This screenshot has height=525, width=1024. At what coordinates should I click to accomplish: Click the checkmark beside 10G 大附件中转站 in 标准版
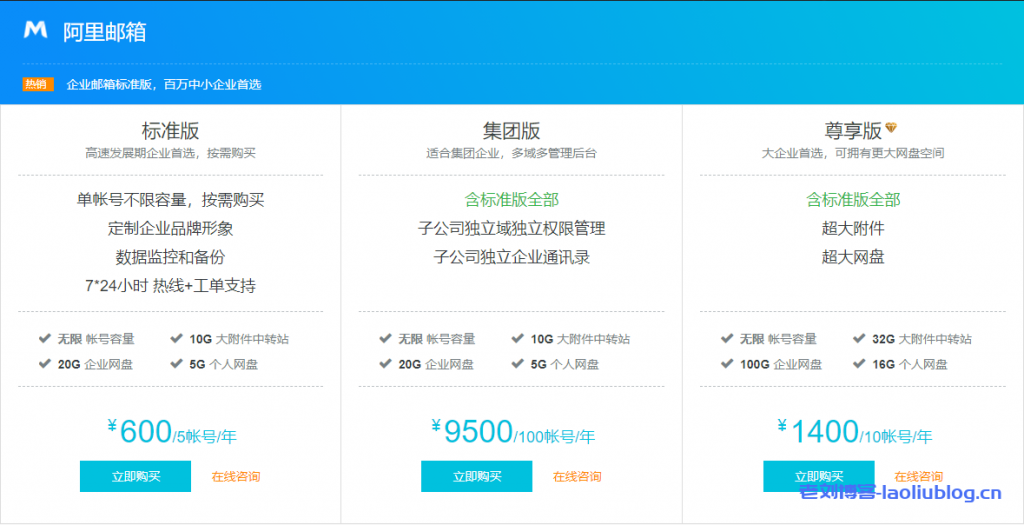[x=176, y=338]
